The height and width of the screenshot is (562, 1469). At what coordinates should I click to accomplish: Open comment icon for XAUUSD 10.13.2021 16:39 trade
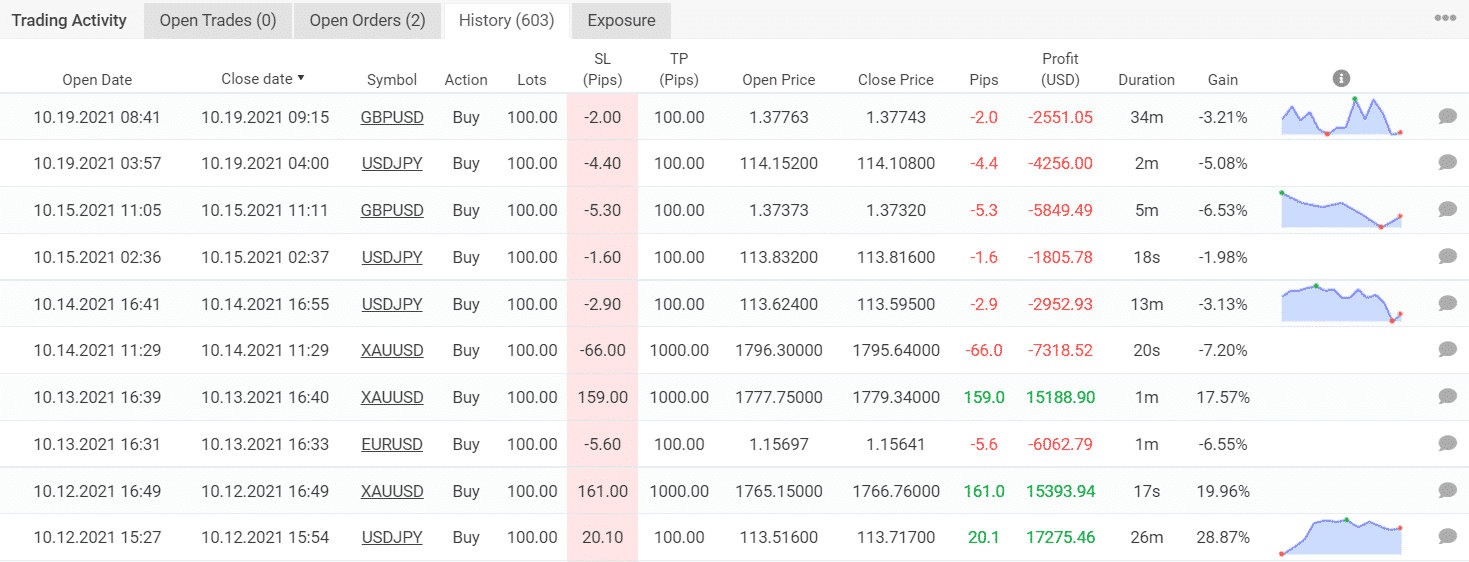click(1447, 397)
